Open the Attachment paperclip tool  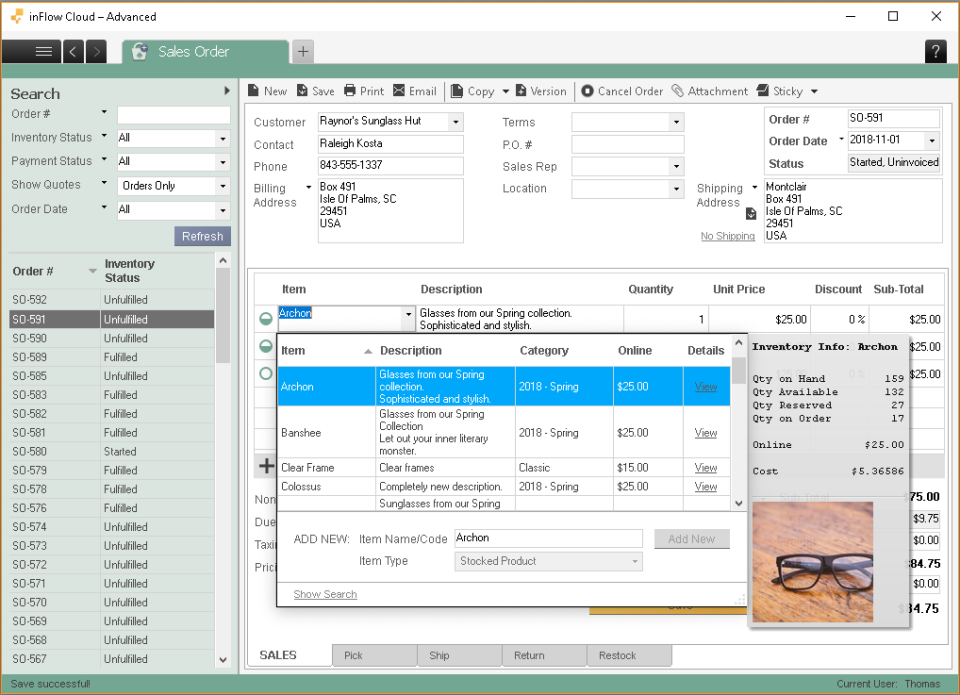(678, 91)
